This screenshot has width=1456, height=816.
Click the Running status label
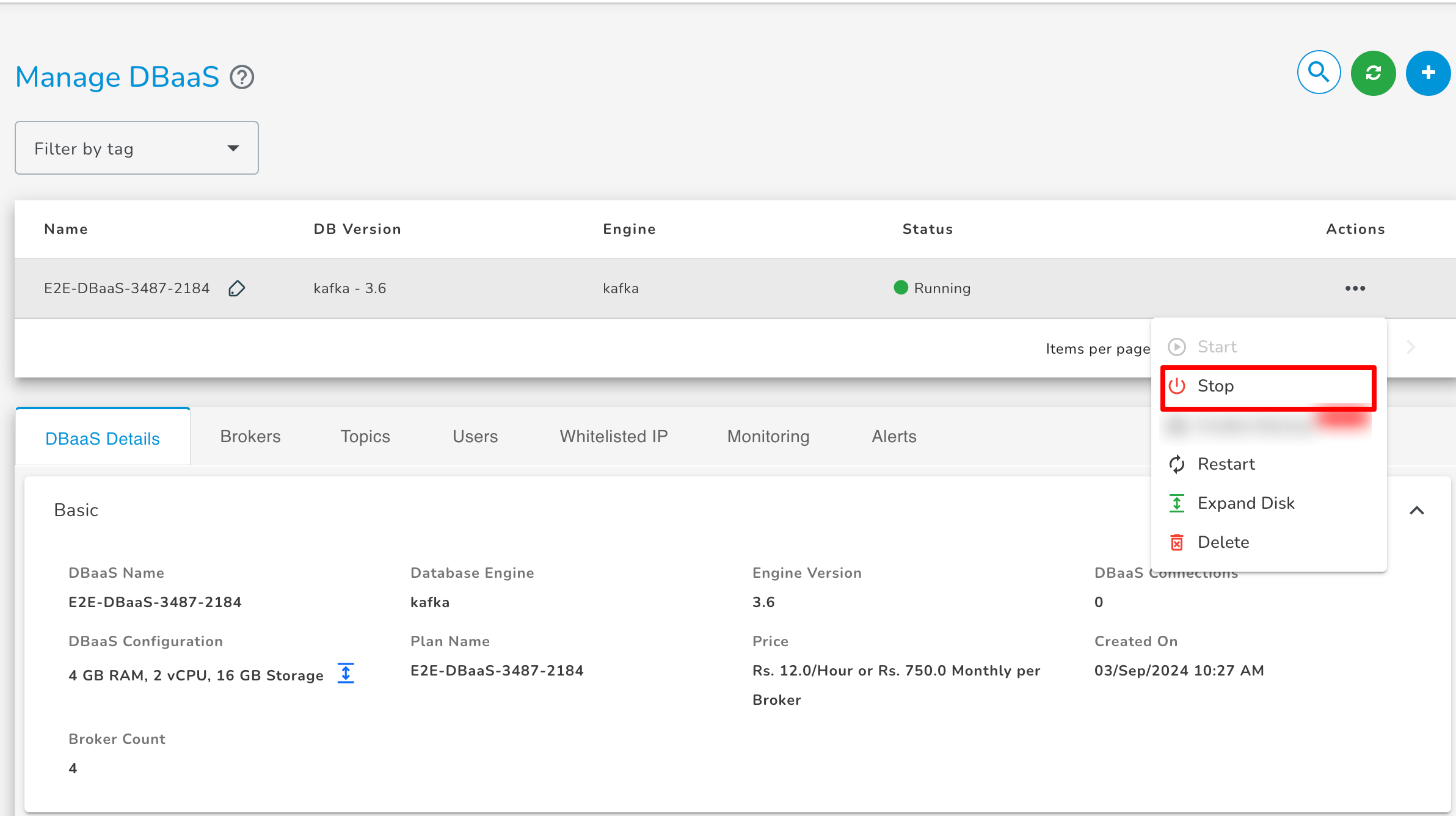(x=942, y=288)
